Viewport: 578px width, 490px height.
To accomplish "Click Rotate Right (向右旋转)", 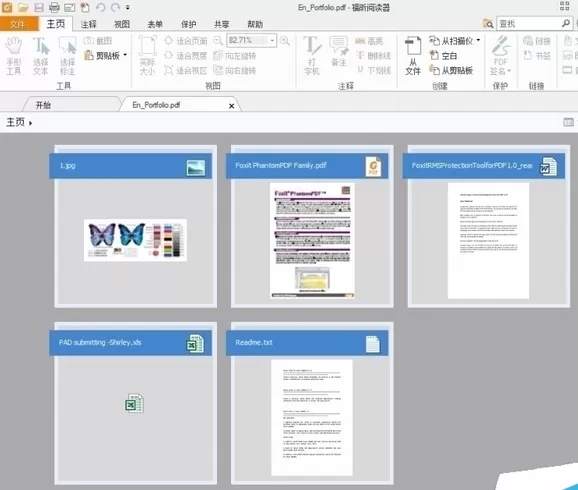I will pyautogui.click(x=235, y=70).
